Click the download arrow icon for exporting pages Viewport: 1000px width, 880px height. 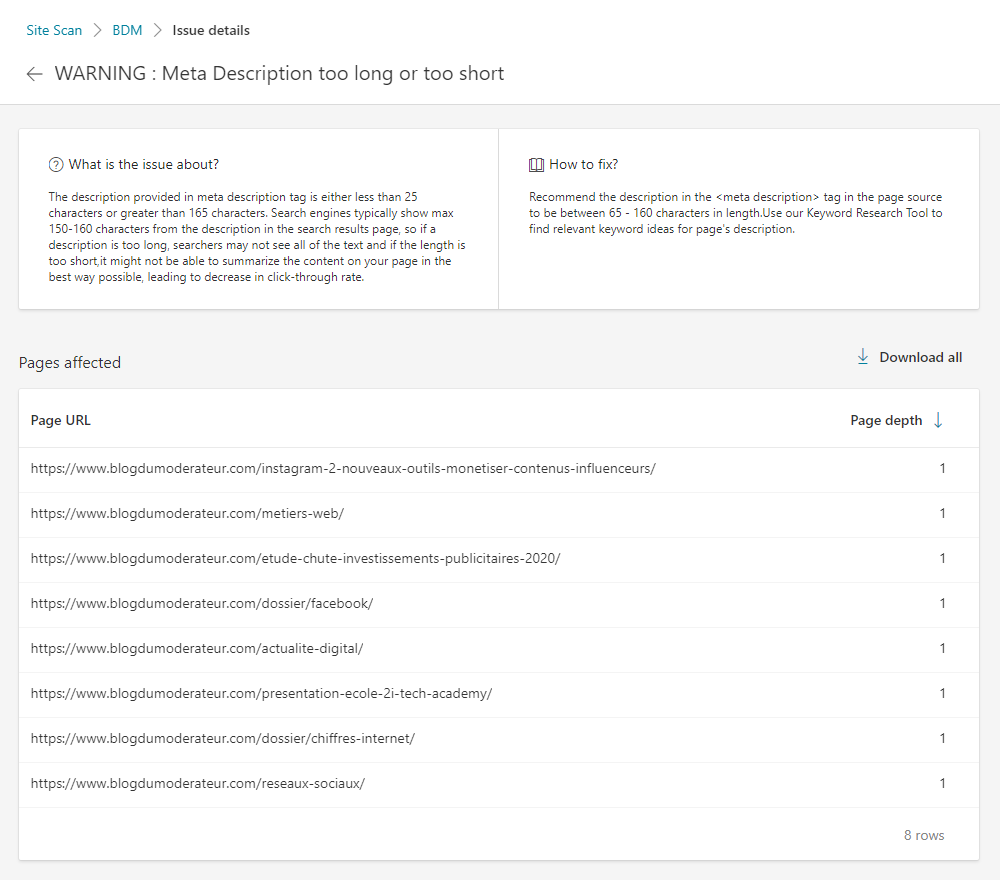(x=862, y=356)
